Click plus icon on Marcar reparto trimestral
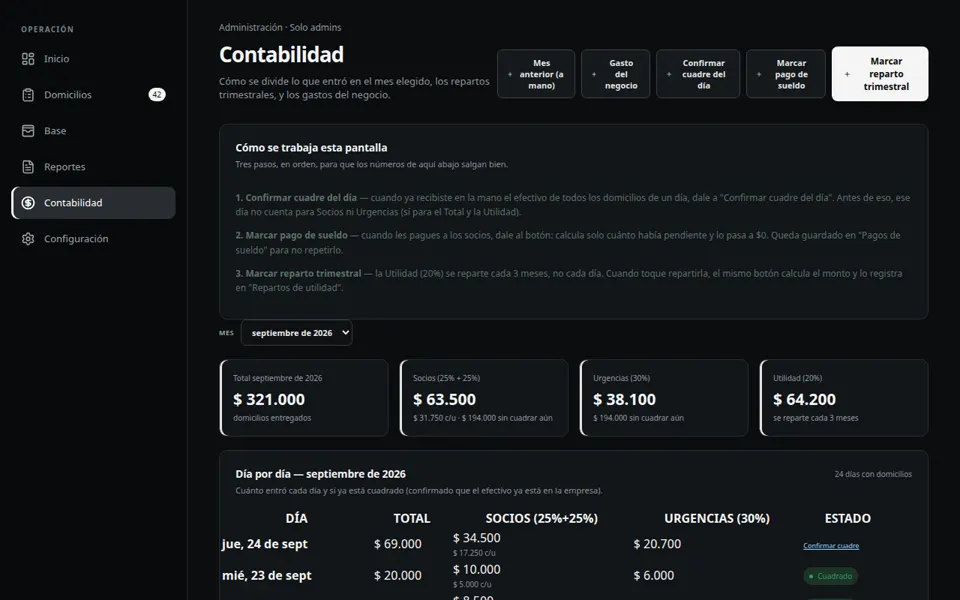Image resolution: width=960 pixels, height=600 pixels. (x=847, y=74)
